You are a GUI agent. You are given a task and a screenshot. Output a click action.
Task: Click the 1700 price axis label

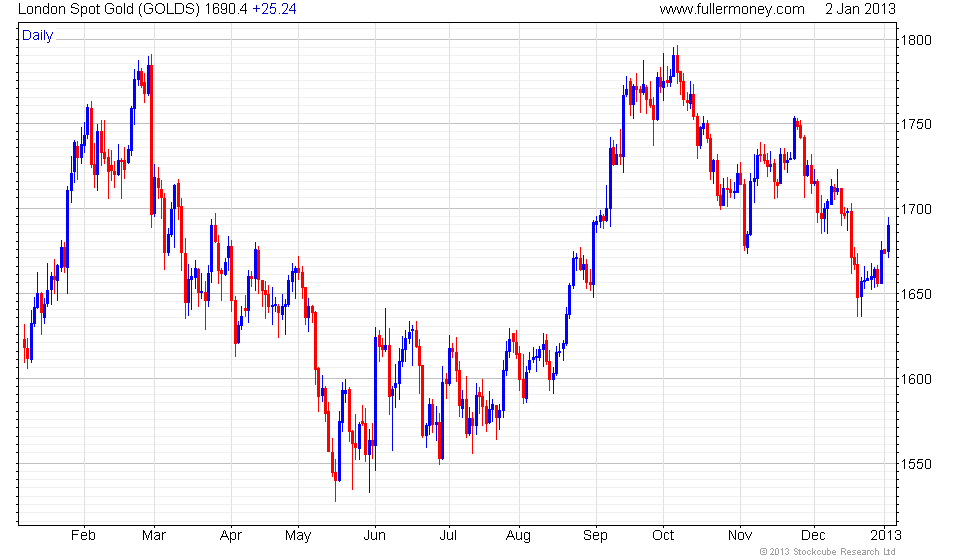tap(916, 209)
